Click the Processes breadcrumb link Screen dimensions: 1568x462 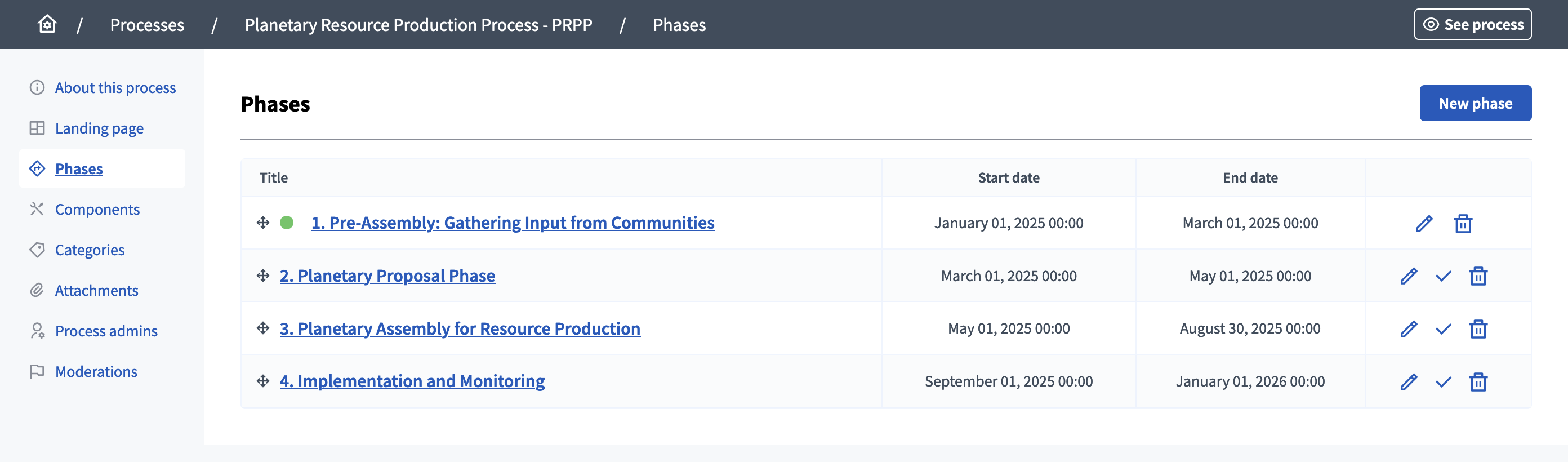pos(146,25)
